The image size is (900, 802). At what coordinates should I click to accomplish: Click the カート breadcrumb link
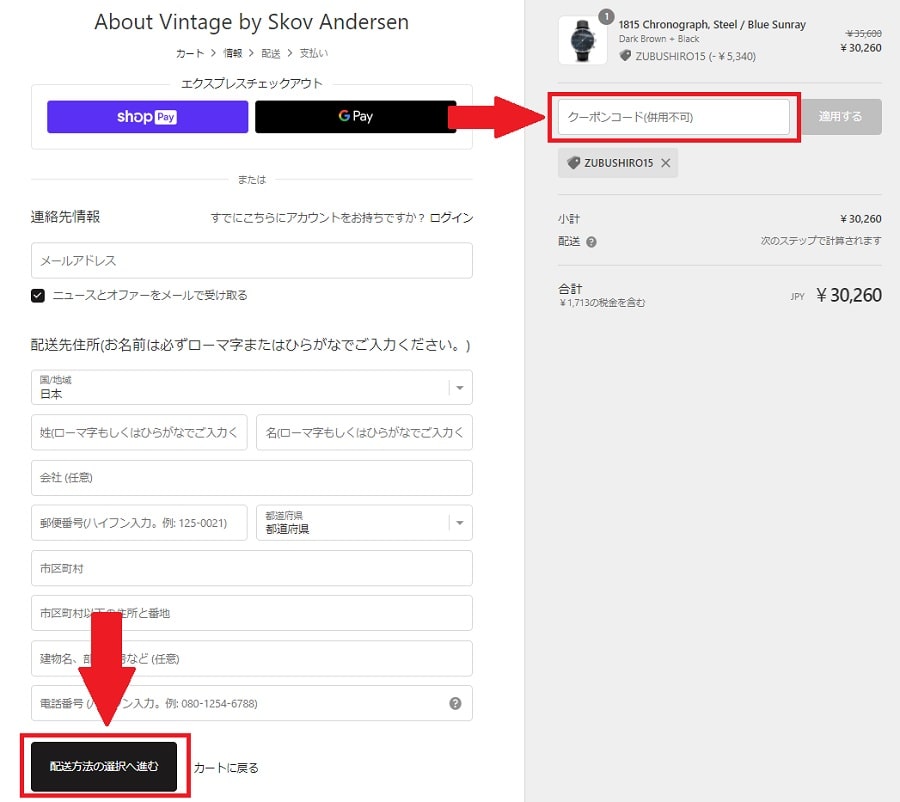pos(189,53)
